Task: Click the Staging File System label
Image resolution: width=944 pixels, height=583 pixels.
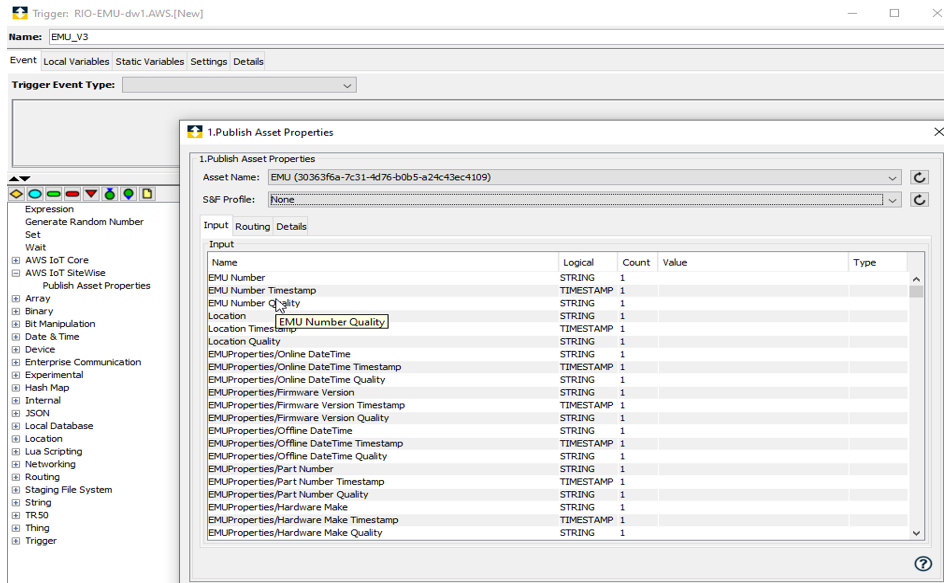Action: pos(69,490)
